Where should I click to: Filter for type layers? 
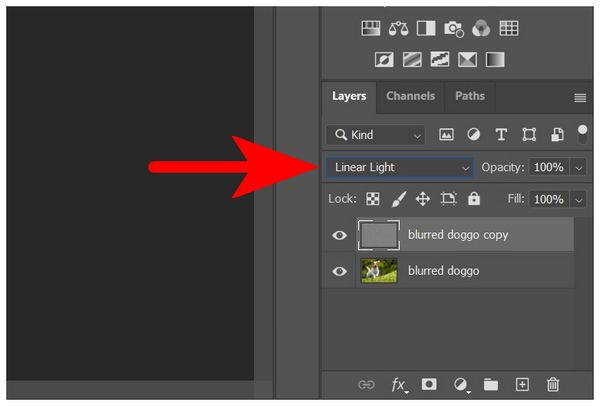(501, 135)
